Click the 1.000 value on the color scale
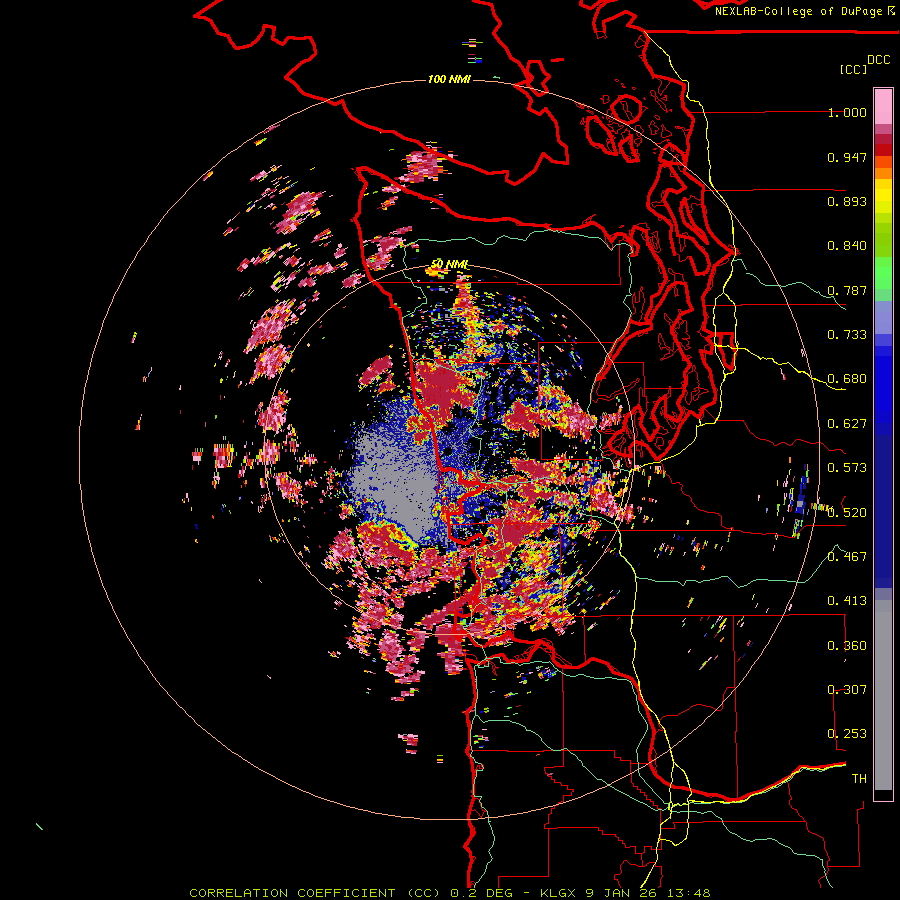The height and width of the screenshot is (900, 900). coord(847,112)
